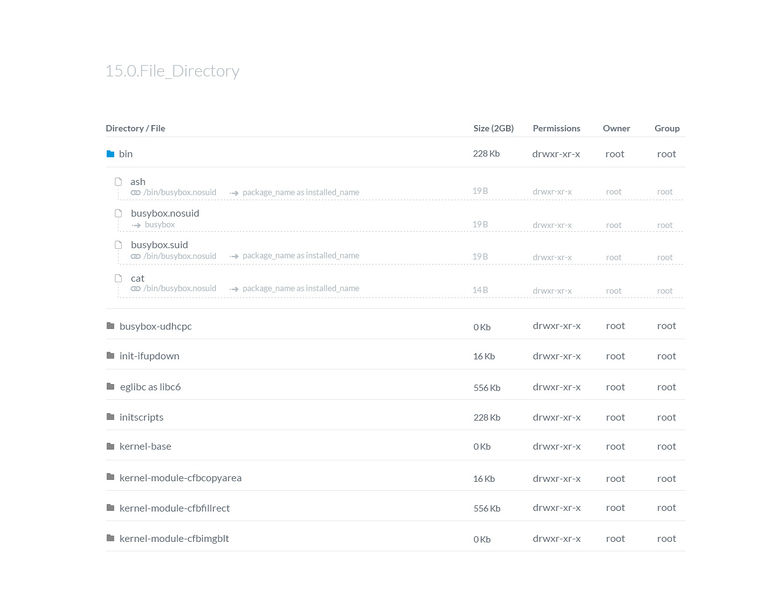The image size is (780, 600).
Task: Click the busybox.nosuid file icon
Action: coord(118,213)
